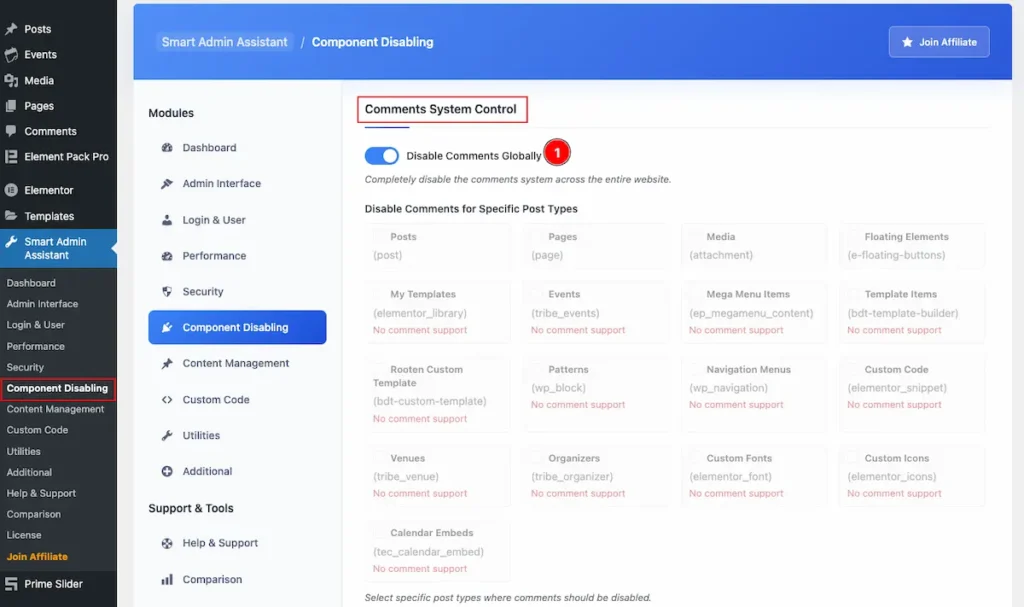The image size is (1024, 607).
Task: Open Dashboard in the WordPress submenu
Action: [31, 283]
